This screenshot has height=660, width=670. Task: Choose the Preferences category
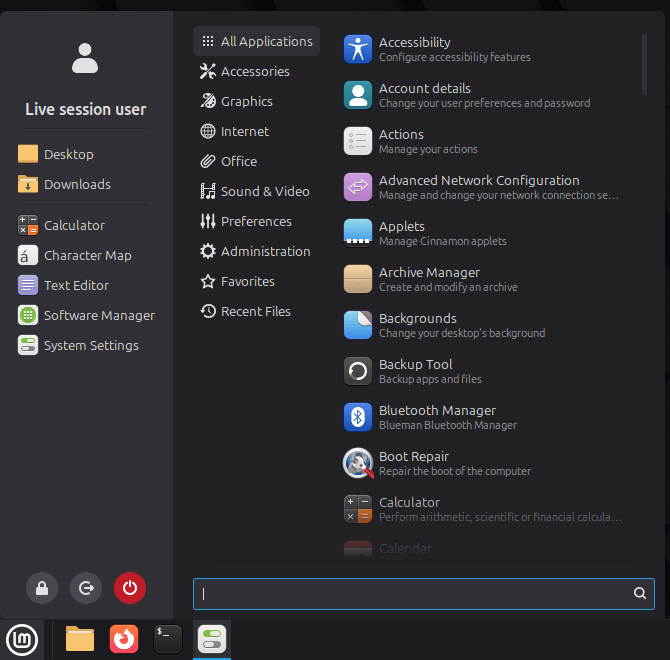[256, 221]
